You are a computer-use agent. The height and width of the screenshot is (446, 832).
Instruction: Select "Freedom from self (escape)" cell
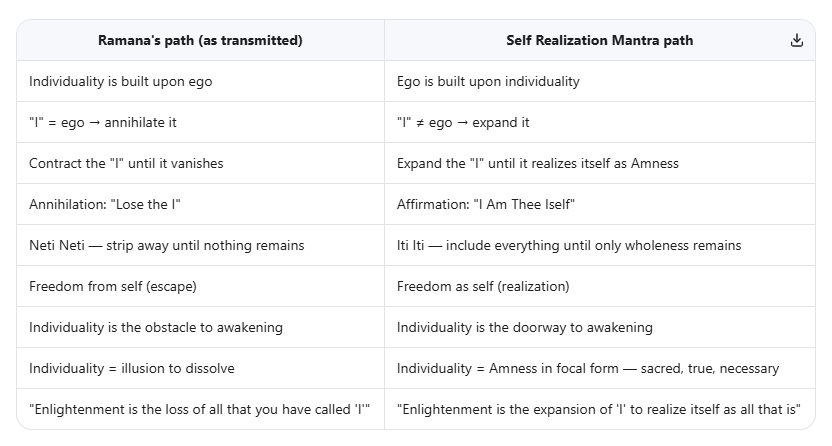tap(113, 286)
